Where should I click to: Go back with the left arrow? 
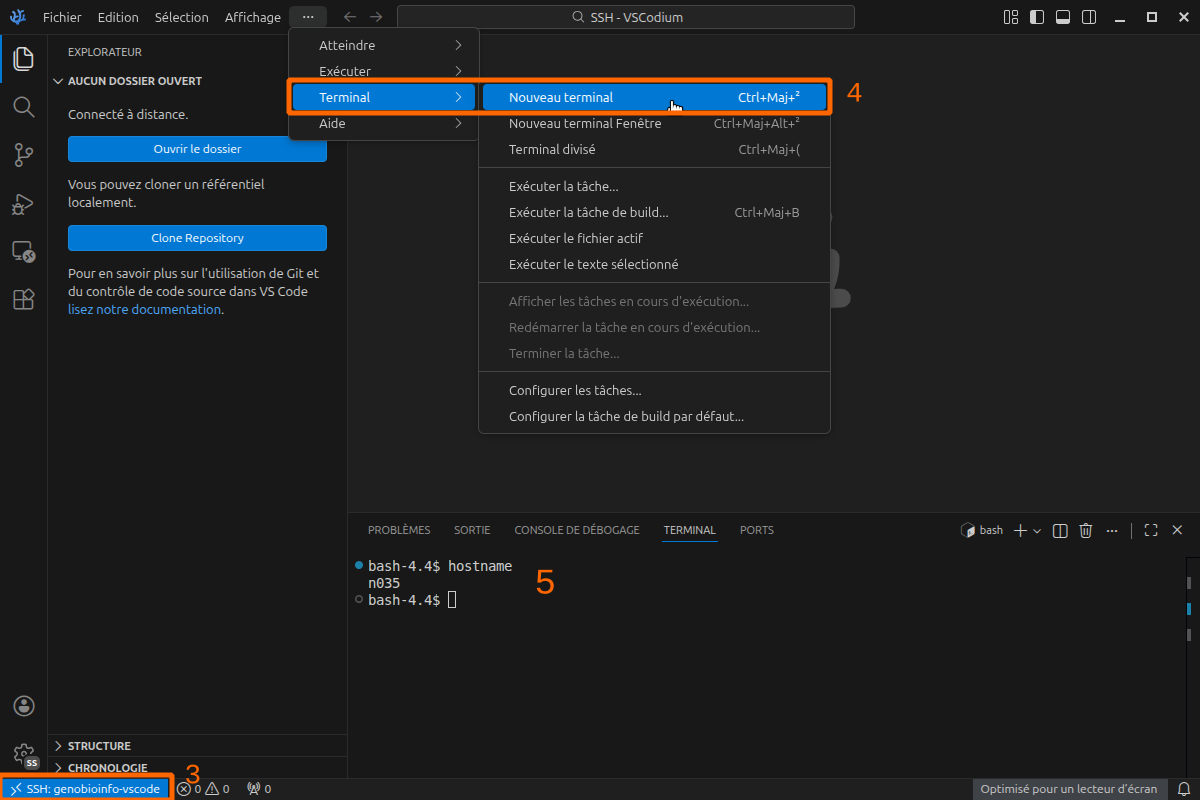[349, 17]
